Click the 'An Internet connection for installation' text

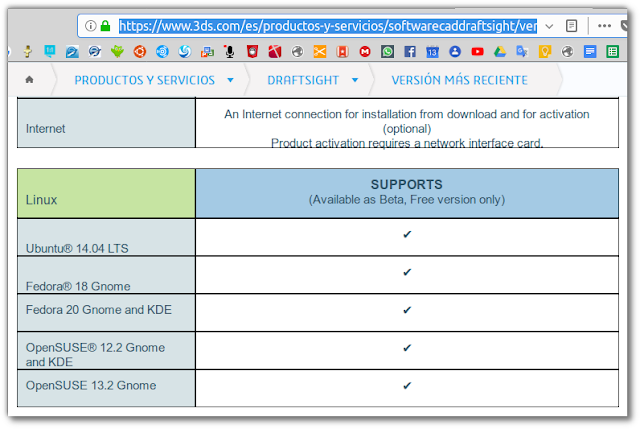click(407, 114)
